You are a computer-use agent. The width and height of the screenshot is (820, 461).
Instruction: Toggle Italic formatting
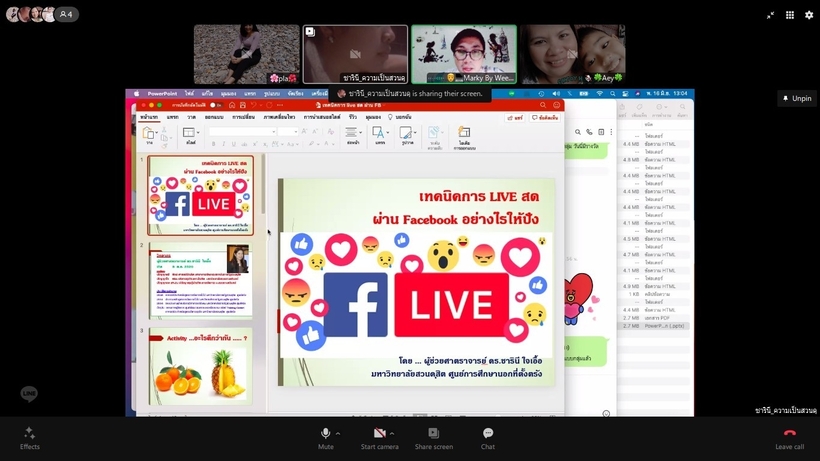click(x=223, y=144)
